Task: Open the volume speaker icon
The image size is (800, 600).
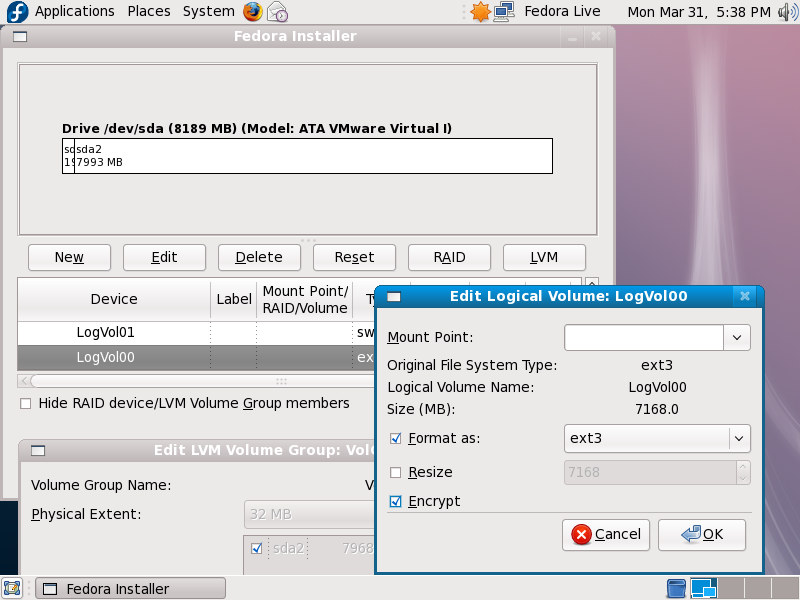Action: click(x=788, y=12)
